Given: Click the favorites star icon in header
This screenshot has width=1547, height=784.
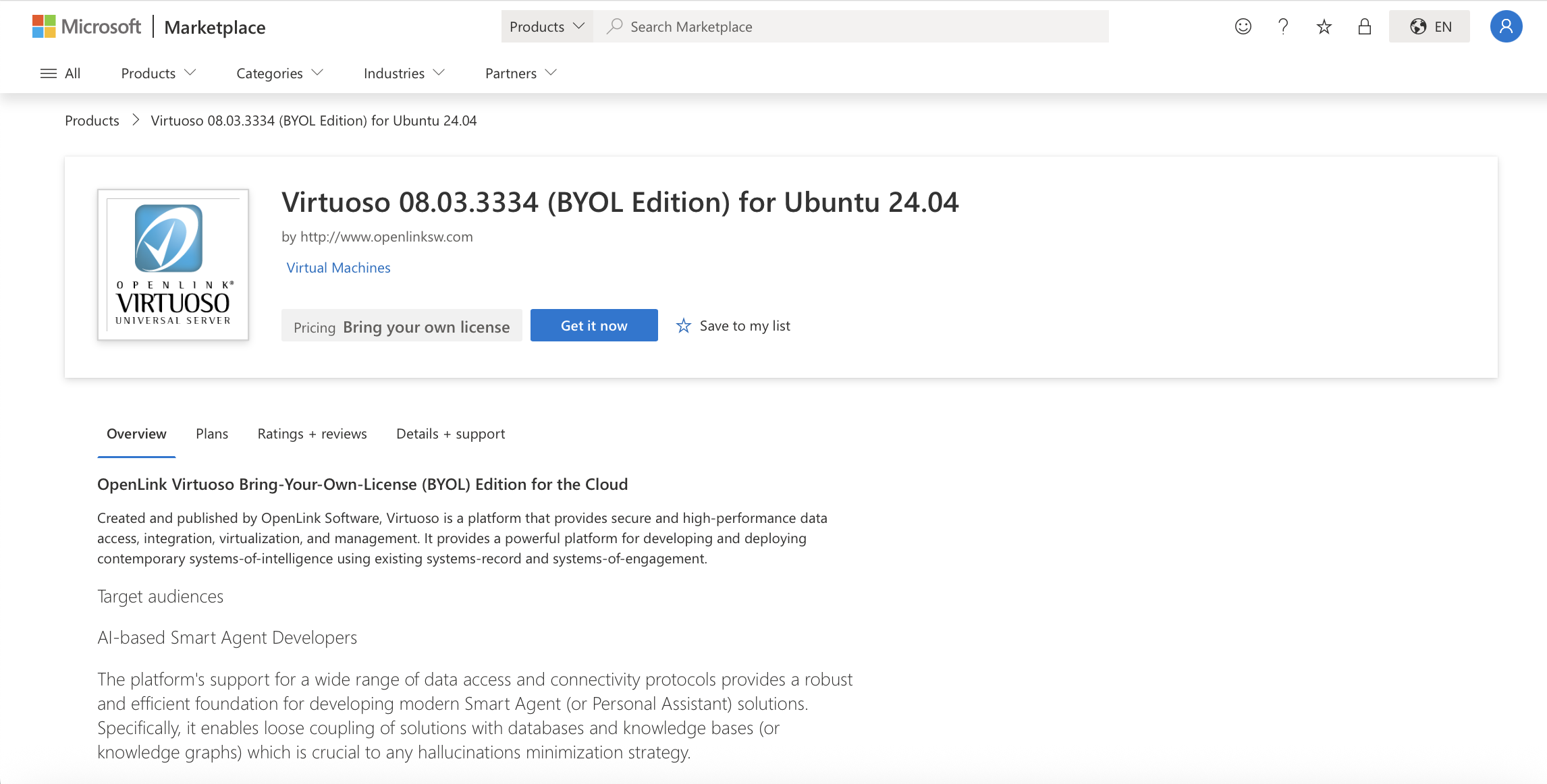Looking at the screenshot, I should click(1324, 26).
